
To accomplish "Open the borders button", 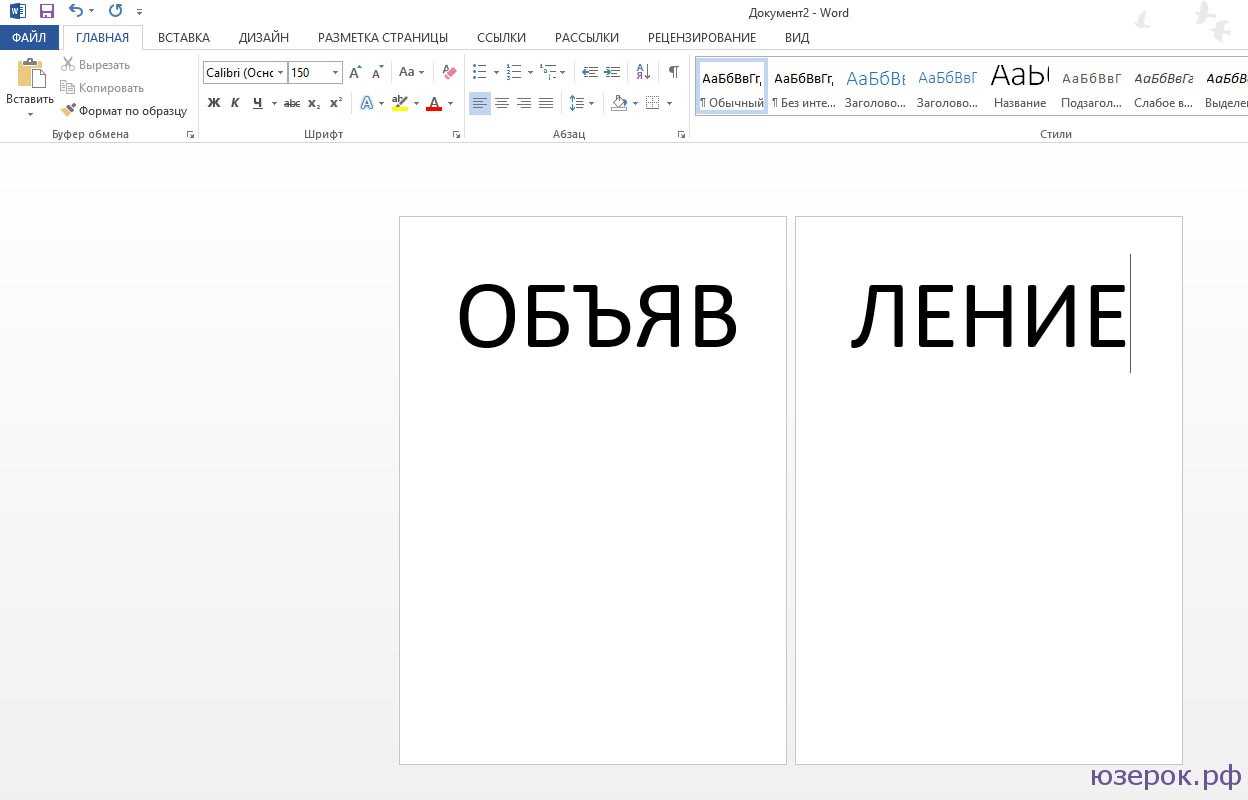I will tap(652, 103).
